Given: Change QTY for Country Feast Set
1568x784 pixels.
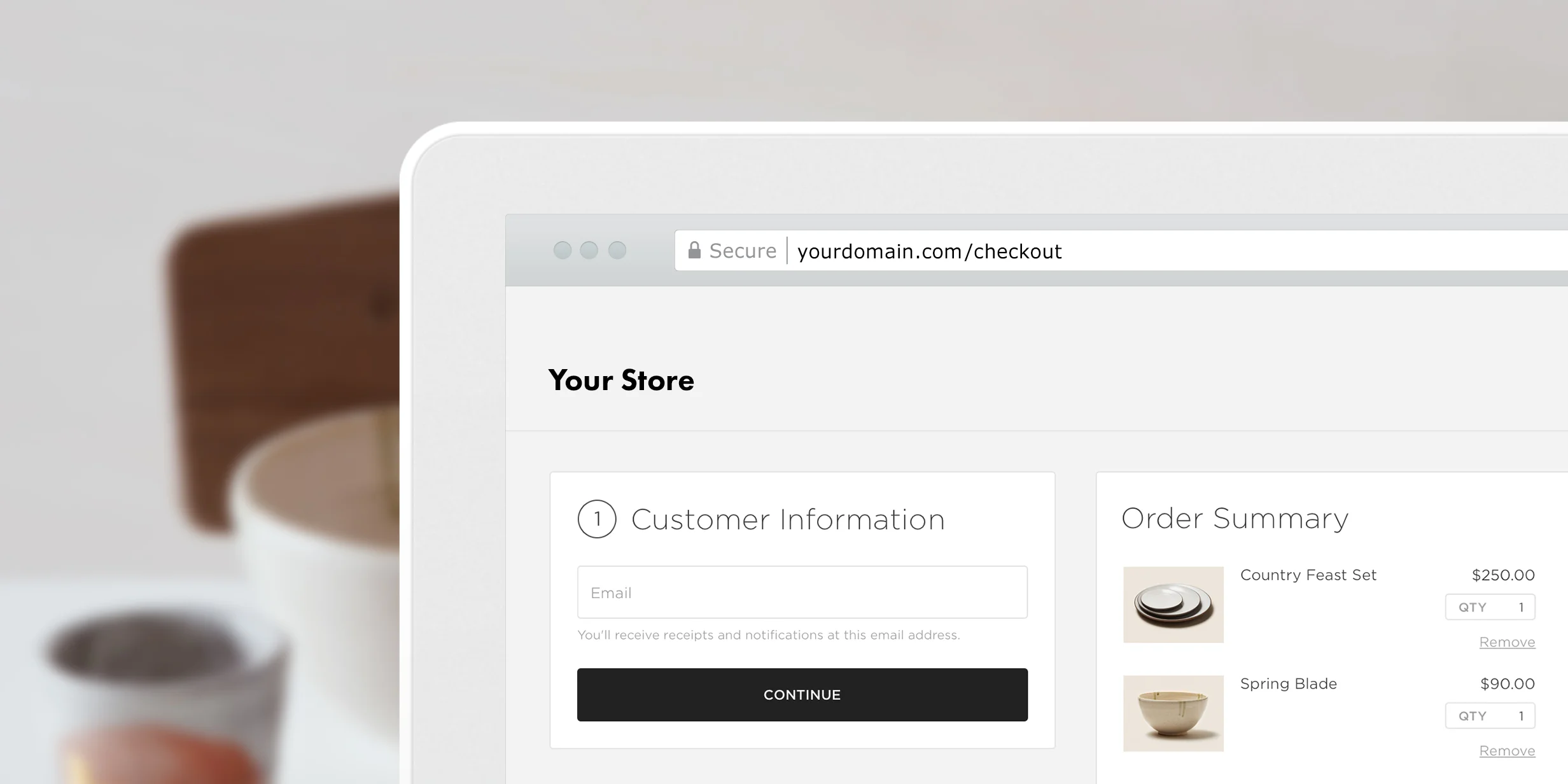Looking at the screenshot, I should pos(1490,607).
